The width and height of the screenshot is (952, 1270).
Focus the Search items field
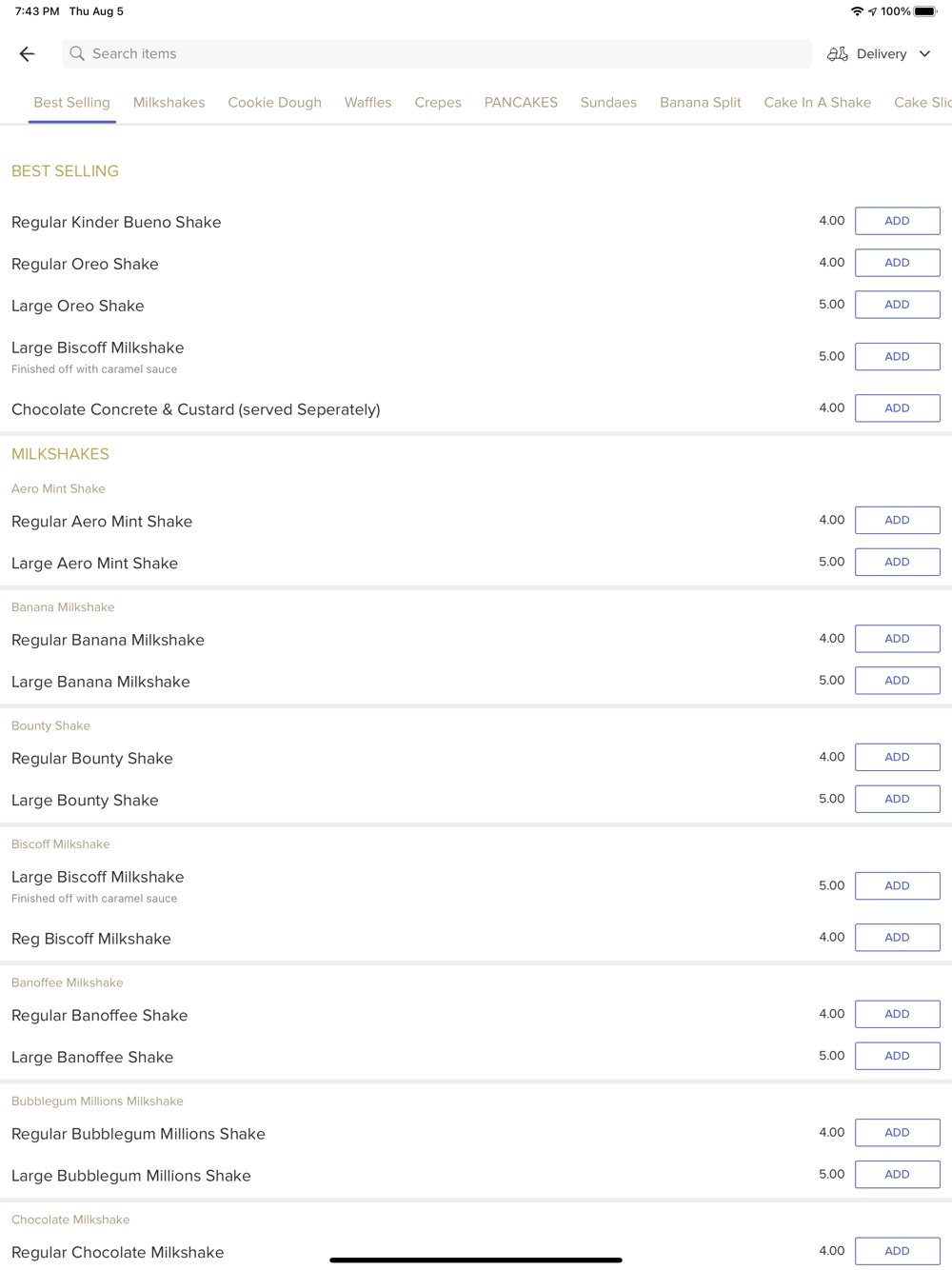(x=437, y=53)
